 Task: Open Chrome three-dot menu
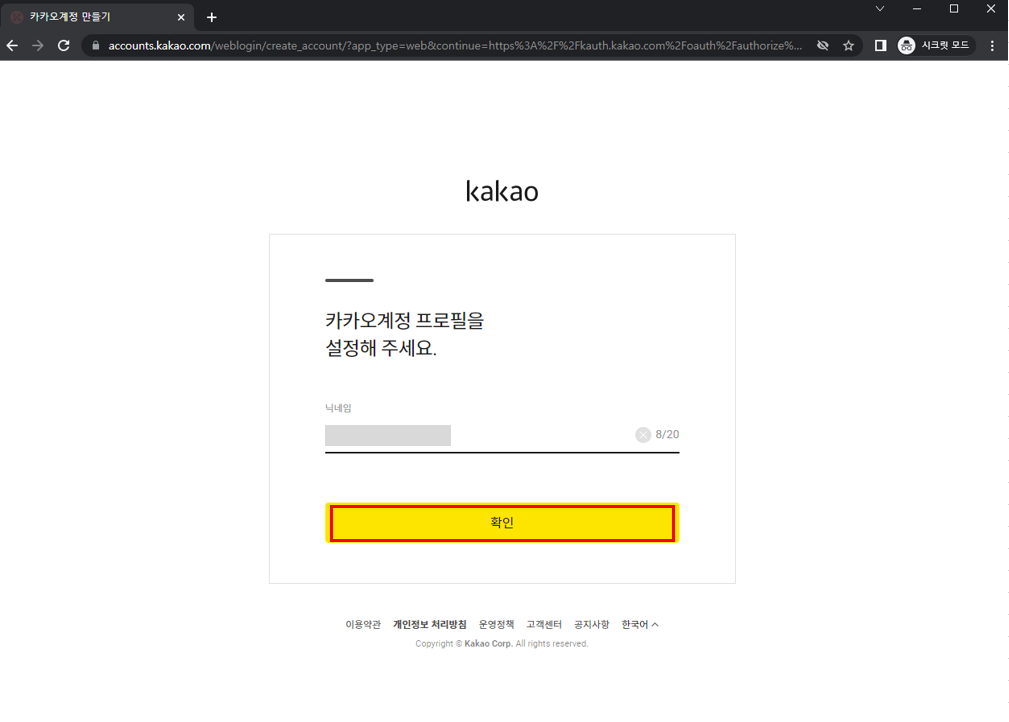992,46
